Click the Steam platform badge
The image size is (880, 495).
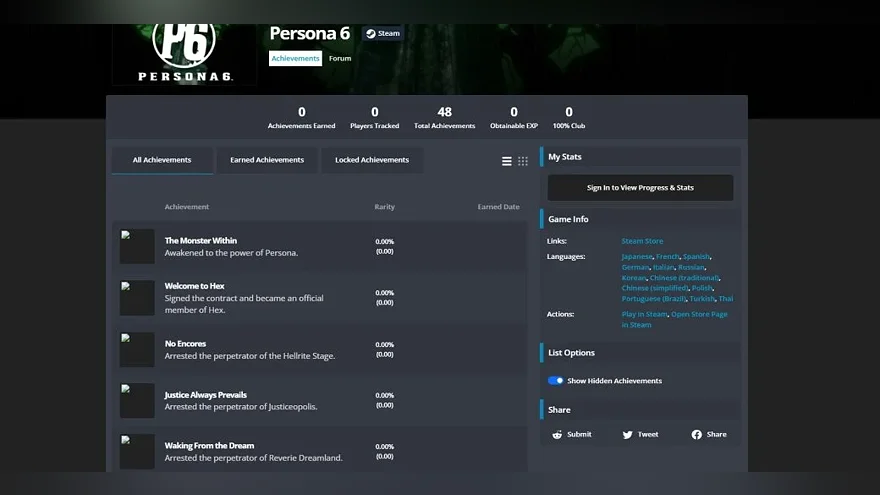coord(383,33)
